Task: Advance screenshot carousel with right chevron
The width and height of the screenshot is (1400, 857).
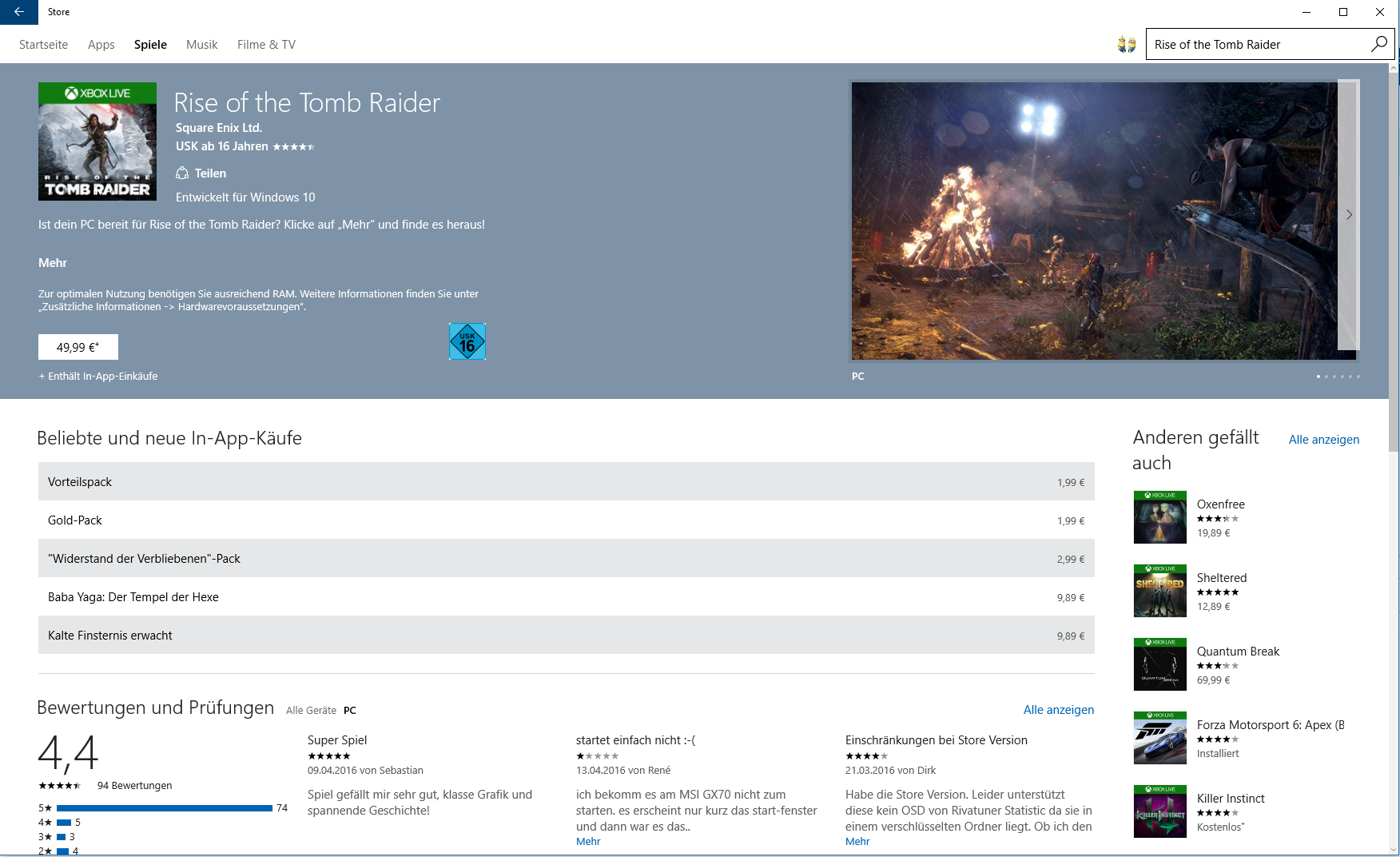Action: click(1349, 214)
